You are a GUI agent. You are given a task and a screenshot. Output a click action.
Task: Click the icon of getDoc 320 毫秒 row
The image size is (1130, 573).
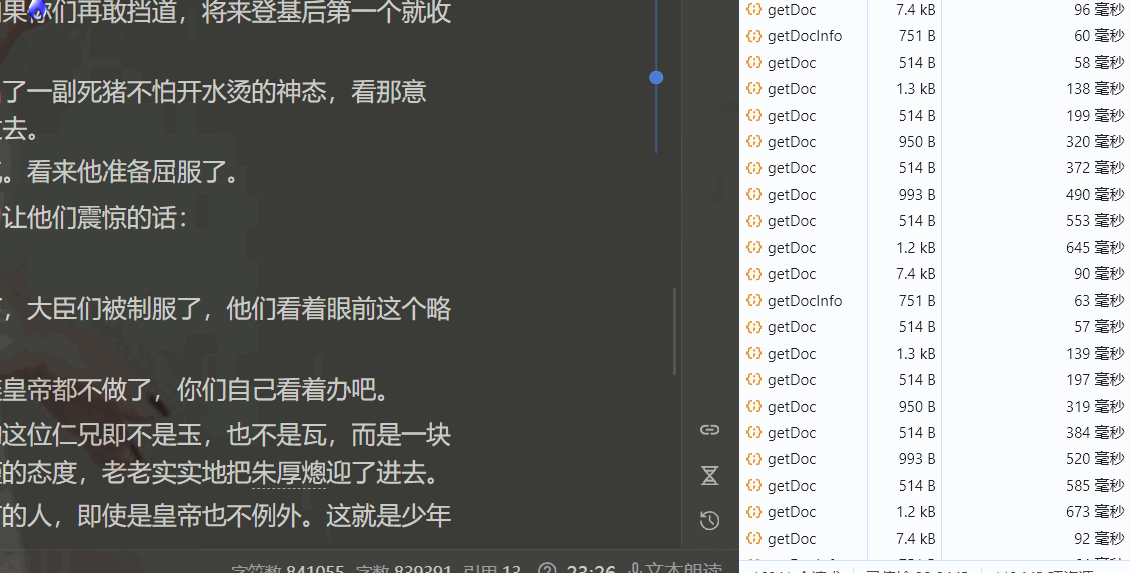(754, 141)
